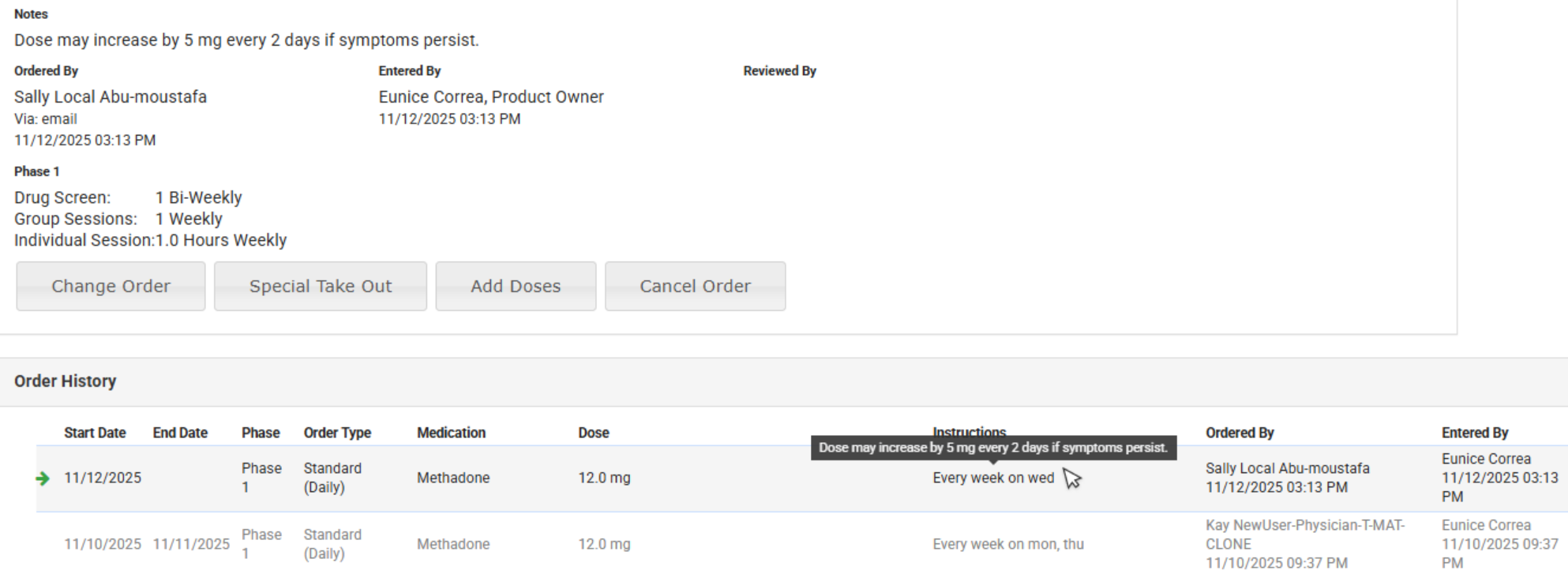
Task: Sort by the Start Date column header
Action: (x=95, y=433)
